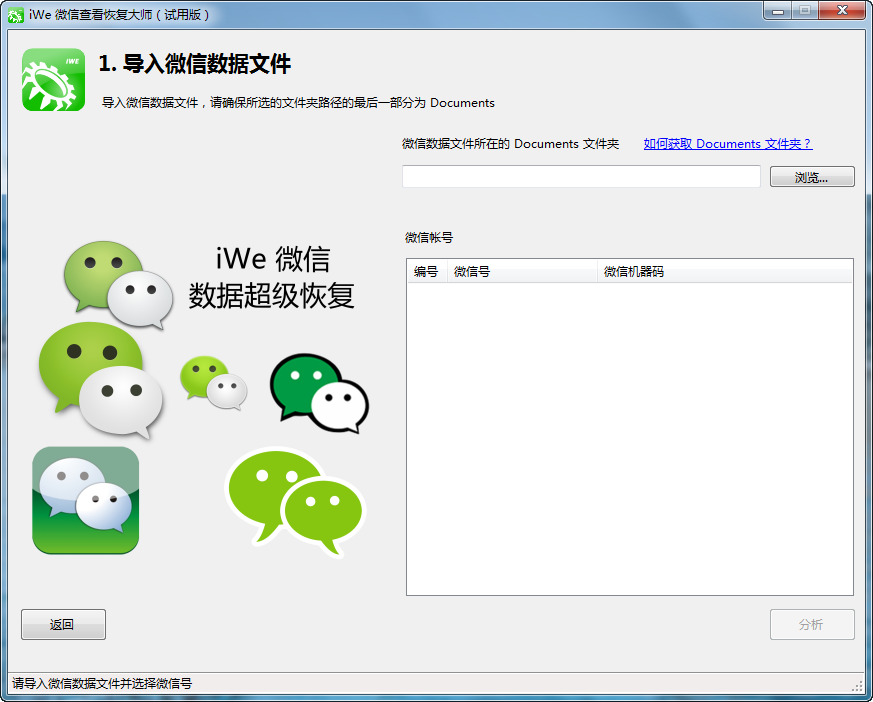873x702 pixels.
Task: Click the 返回 back button
Action: point(63,625)
